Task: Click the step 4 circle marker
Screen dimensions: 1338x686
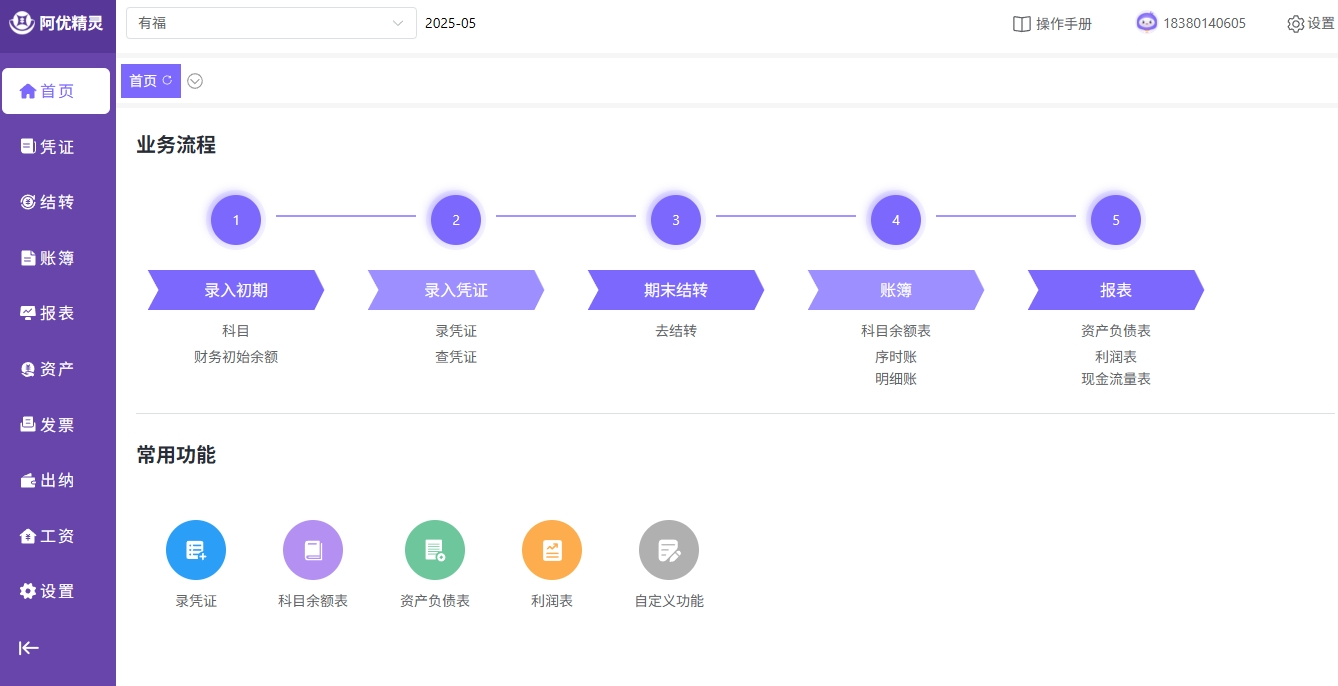Action: point(896,220)
